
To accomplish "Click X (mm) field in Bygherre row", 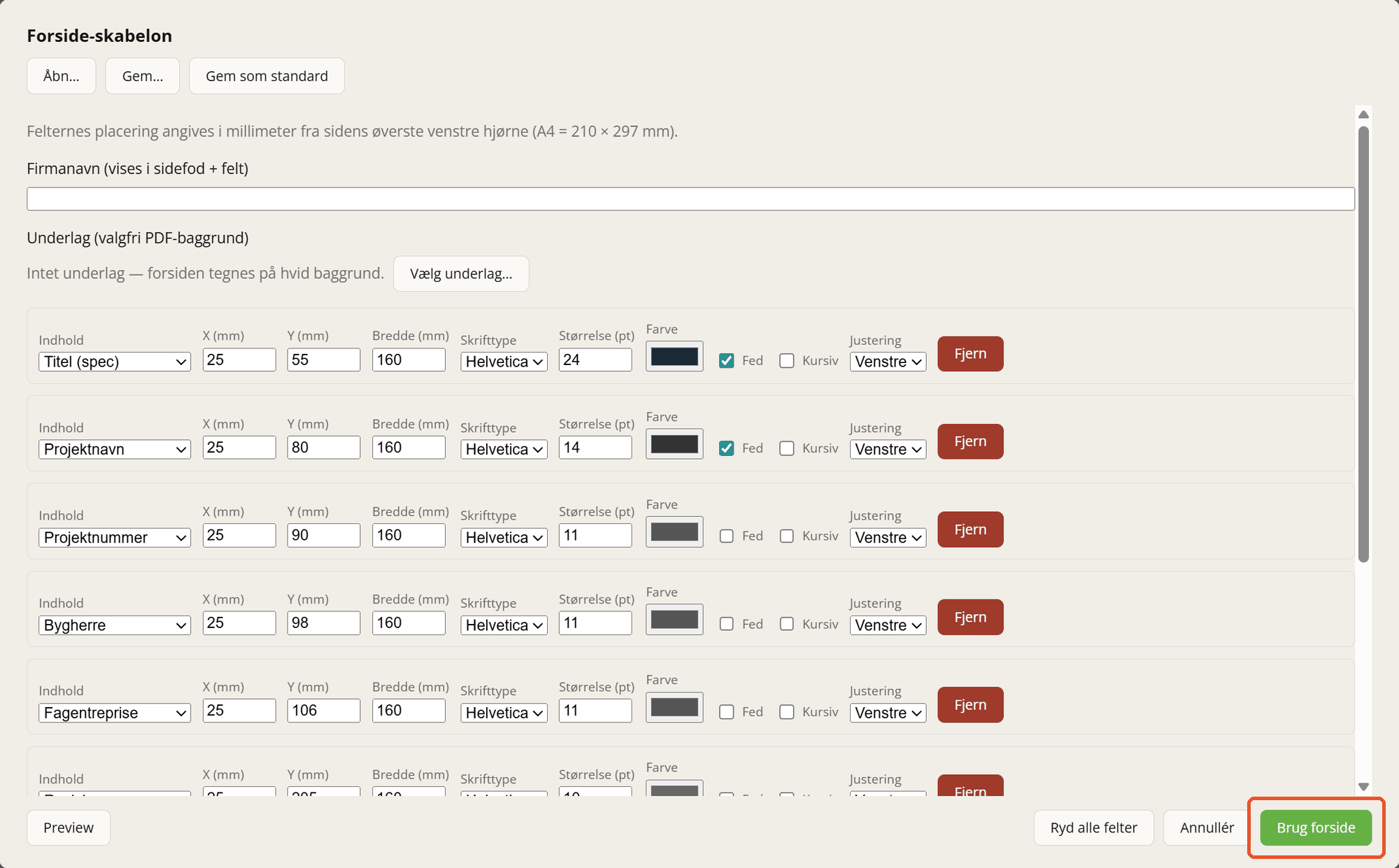I will (239, 622).
